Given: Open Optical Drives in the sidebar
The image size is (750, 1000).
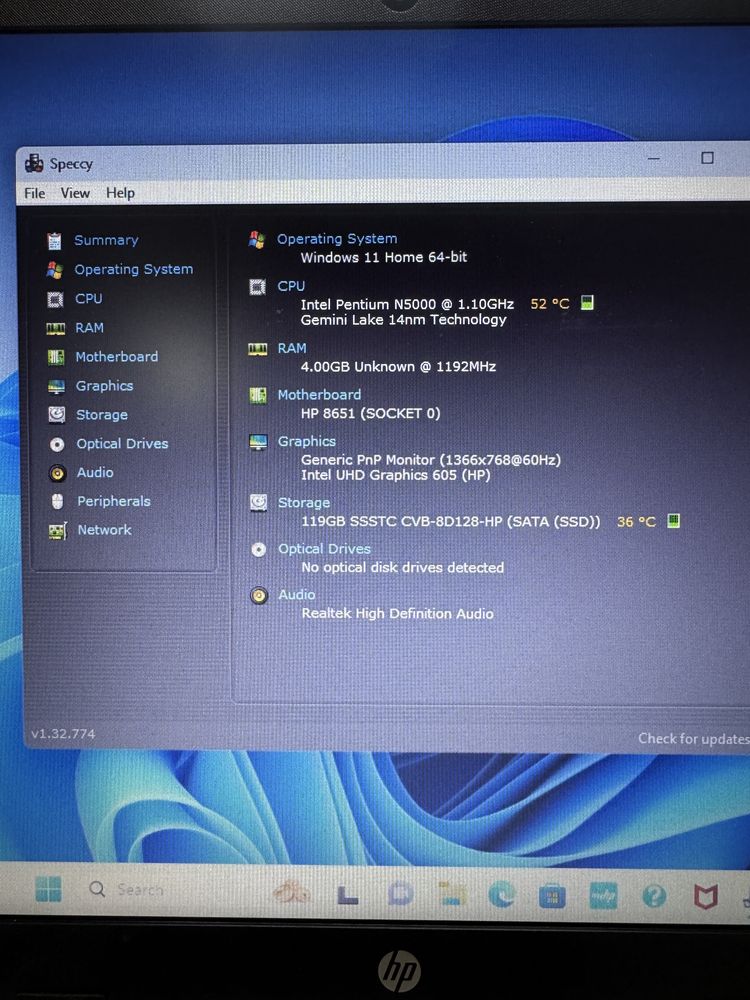Looking at the screenshot, I should tap(122, 443).
